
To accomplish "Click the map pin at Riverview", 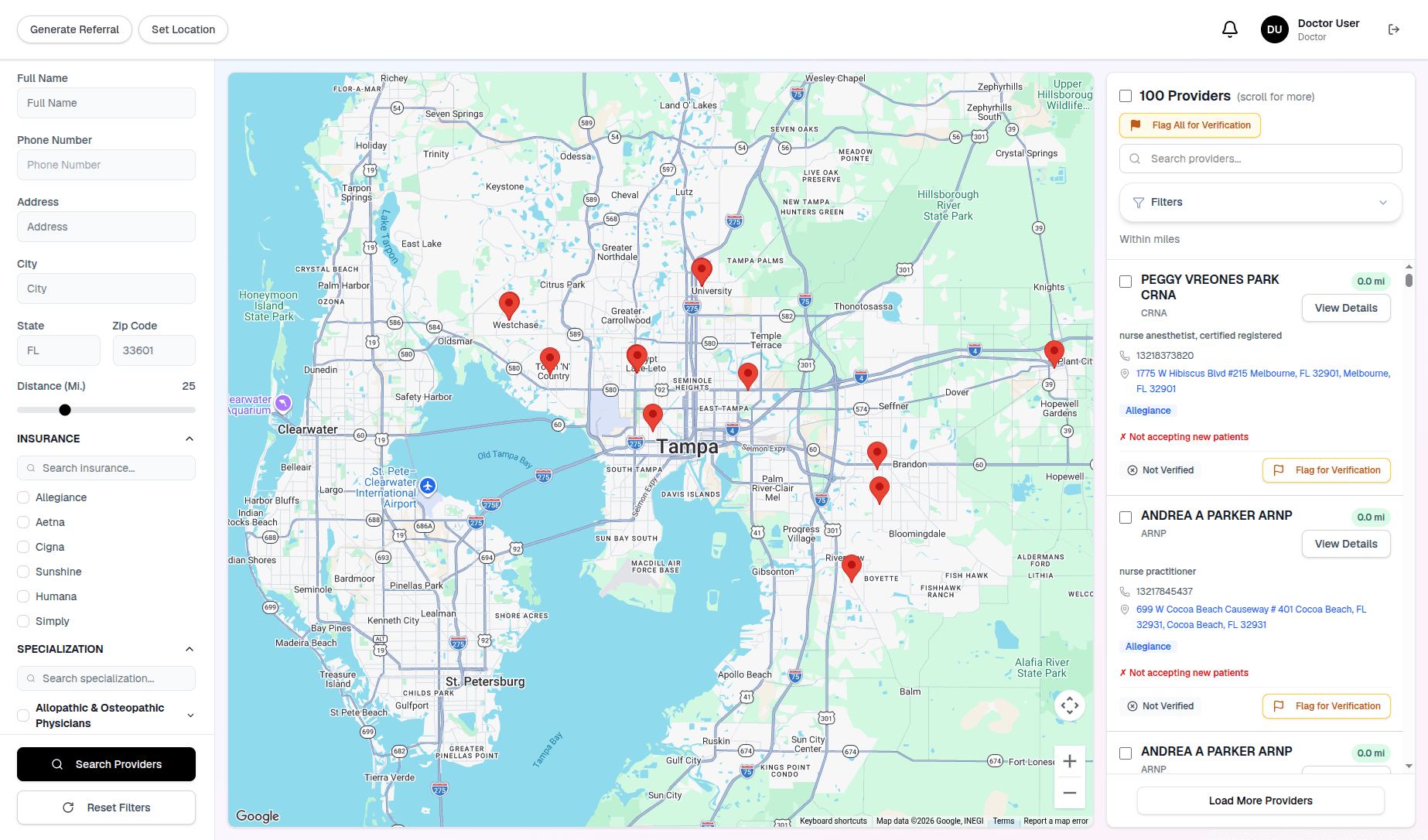I will tap(852, 568).
